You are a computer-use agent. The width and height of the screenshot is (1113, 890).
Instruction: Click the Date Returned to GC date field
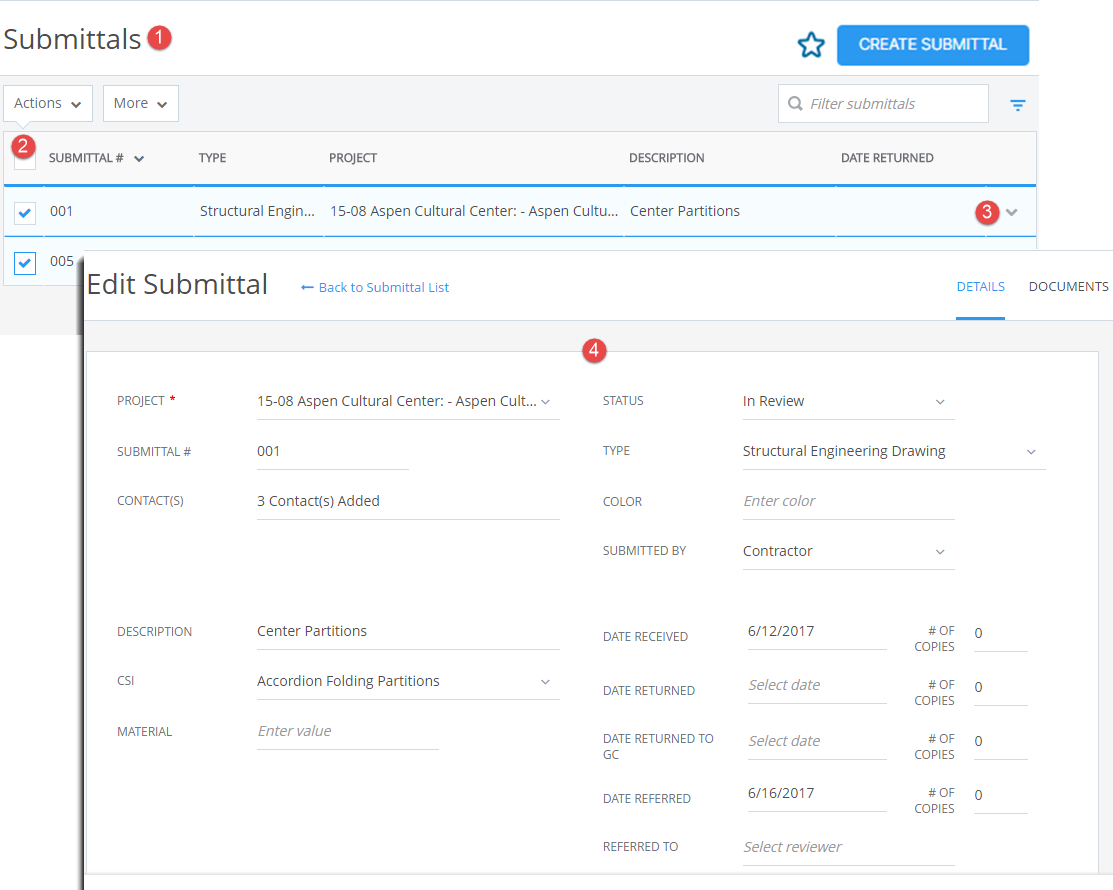(x=817, y=742)
